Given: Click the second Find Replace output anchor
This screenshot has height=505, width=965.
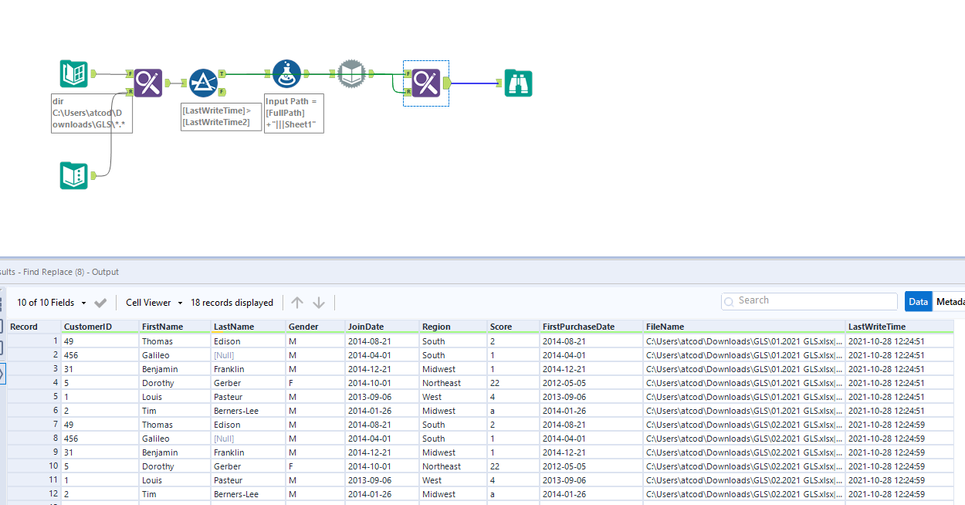Looking at the screenshot, I should tap(447, 83).
